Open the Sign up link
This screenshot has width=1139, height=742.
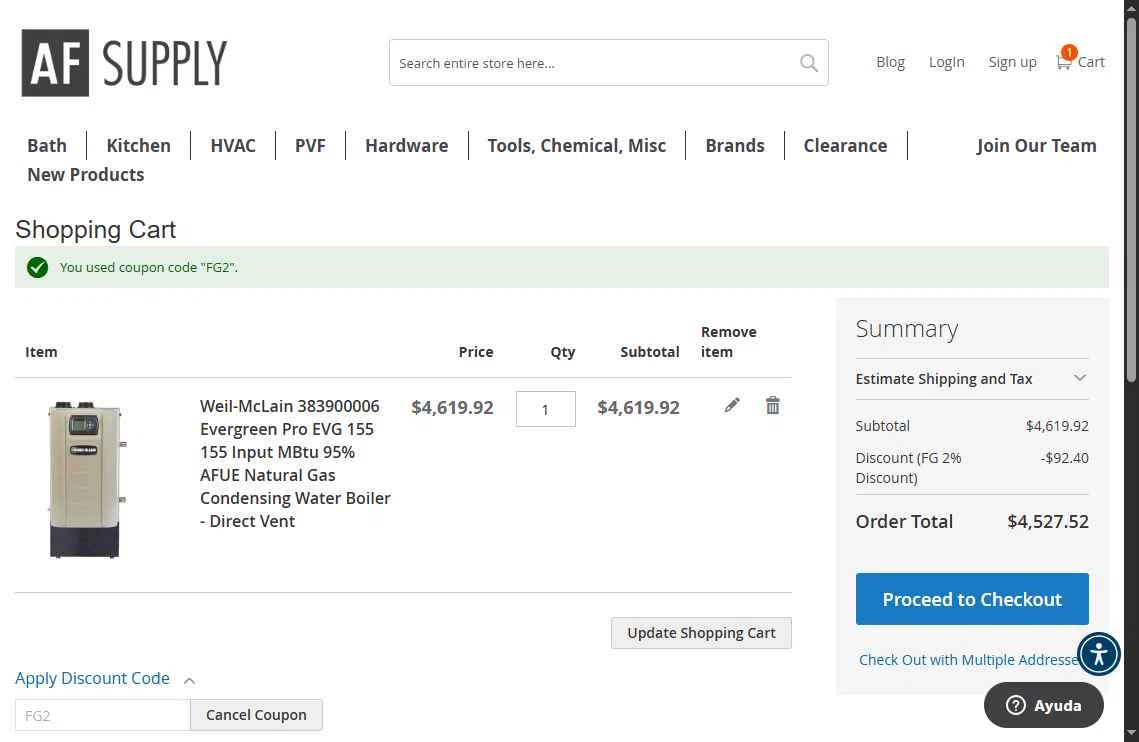pos(1012,62)
